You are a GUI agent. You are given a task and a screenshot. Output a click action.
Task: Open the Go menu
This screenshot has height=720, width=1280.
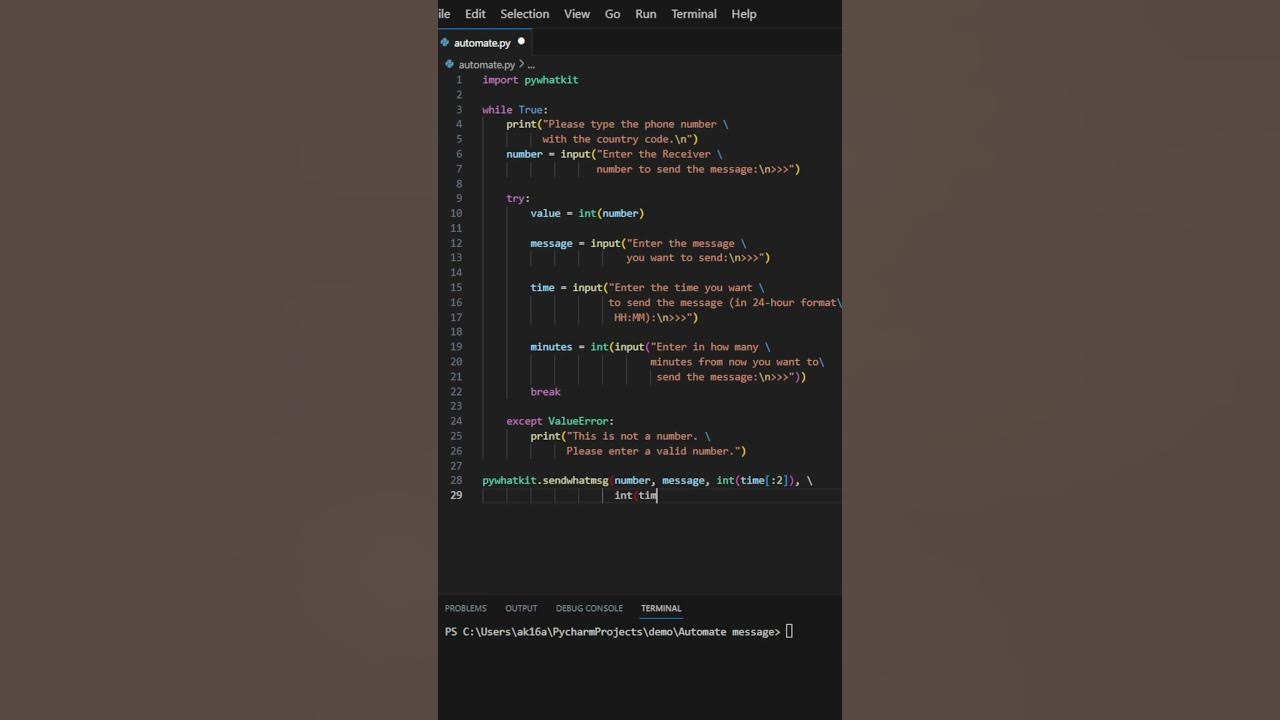(612, 14)
